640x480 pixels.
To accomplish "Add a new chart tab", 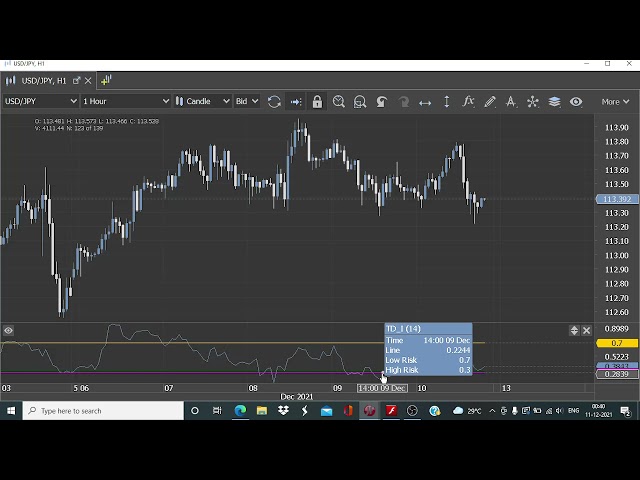I will [106, 80].
